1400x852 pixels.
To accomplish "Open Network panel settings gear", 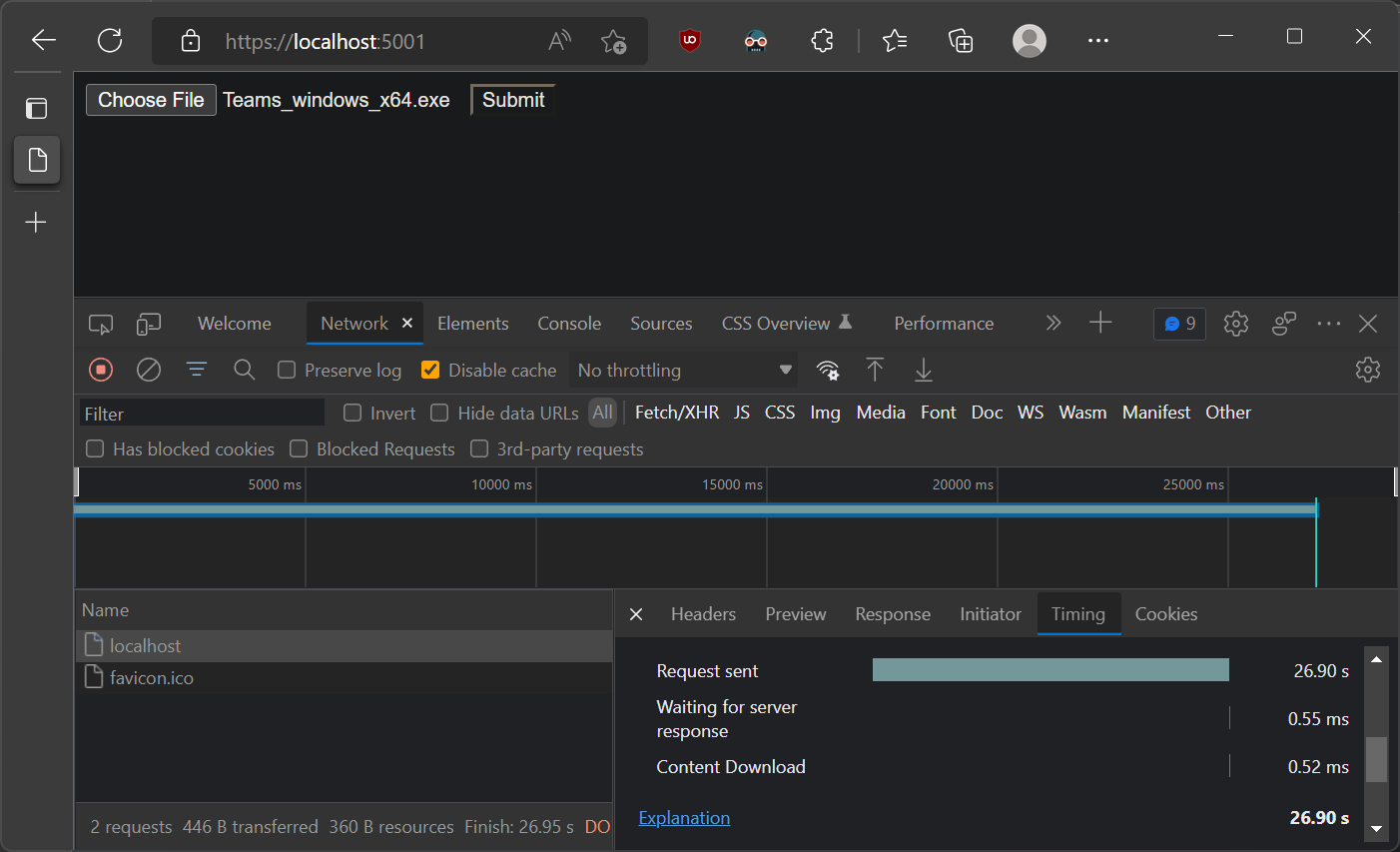I will coord(1368,370).
